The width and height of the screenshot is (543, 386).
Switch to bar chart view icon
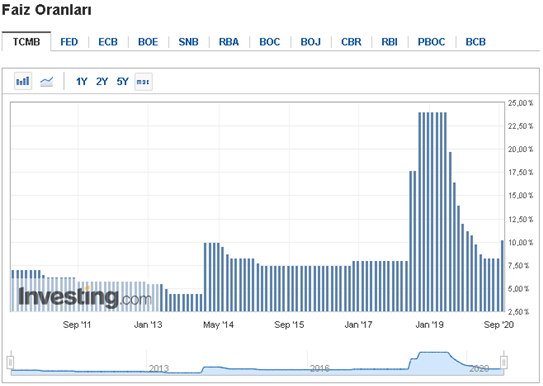pyautogui.click(x=23, y=81)
